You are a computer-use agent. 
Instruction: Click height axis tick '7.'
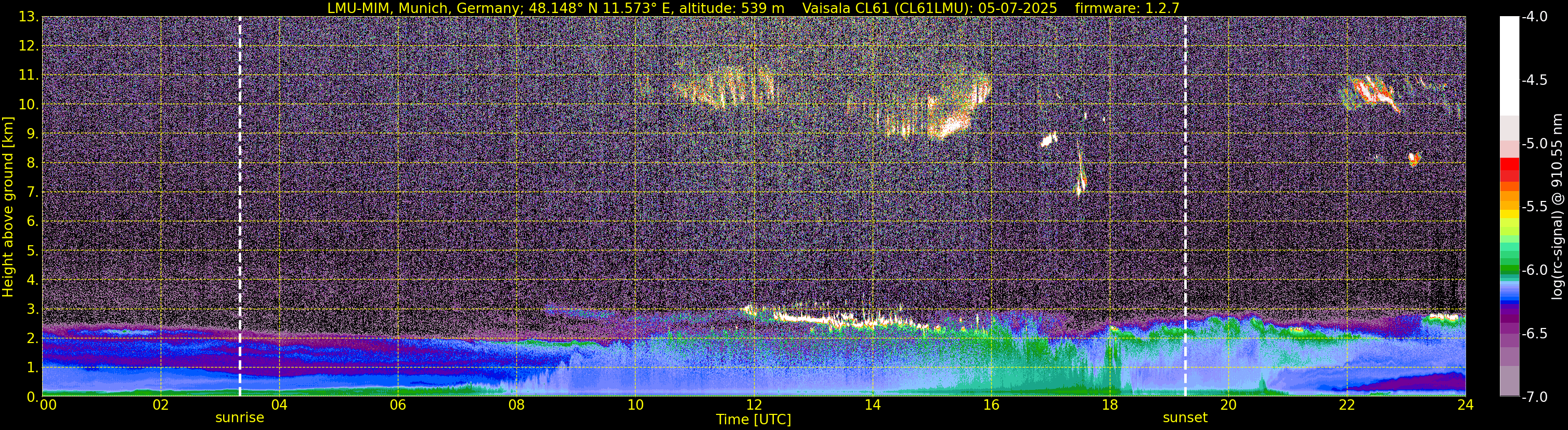pyautogui.click(x=32, y=192)
